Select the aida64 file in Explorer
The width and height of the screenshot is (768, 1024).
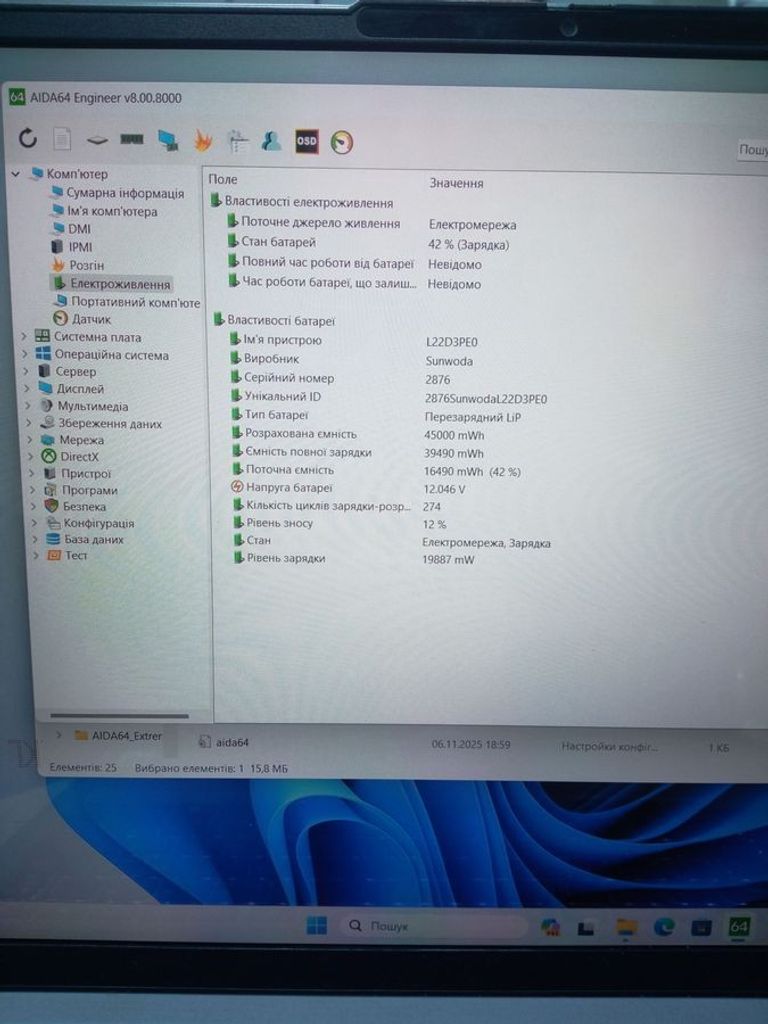tap(224, 743)
